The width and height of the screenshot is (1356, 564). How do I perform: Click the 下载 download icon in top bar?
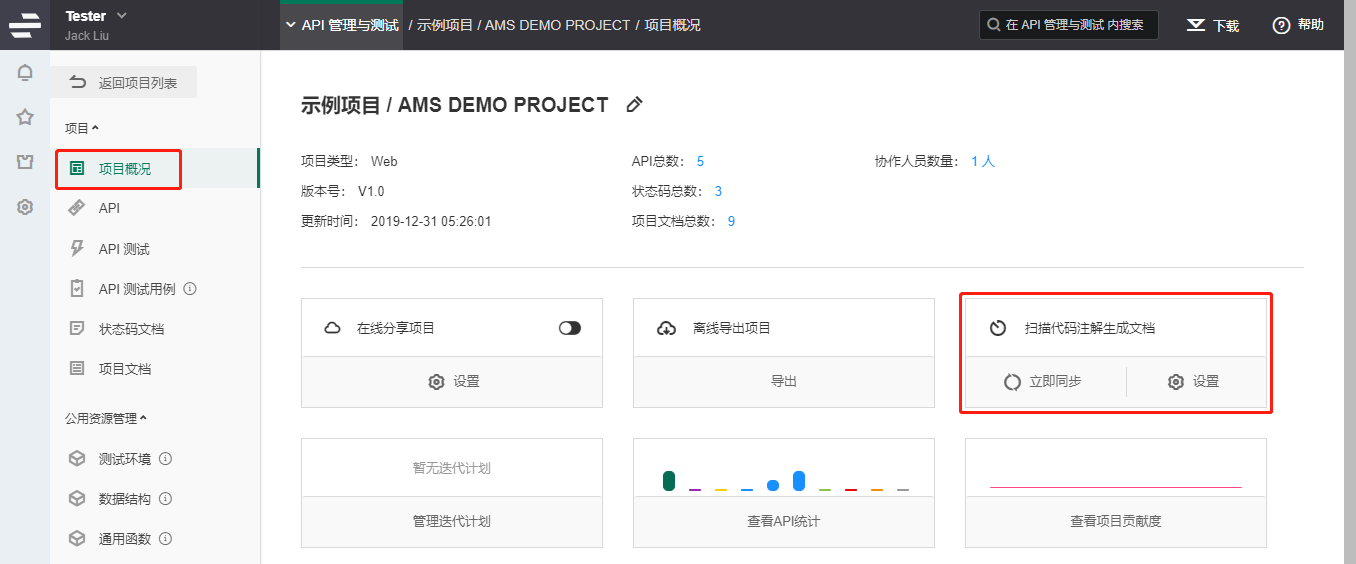(1195, 25)
